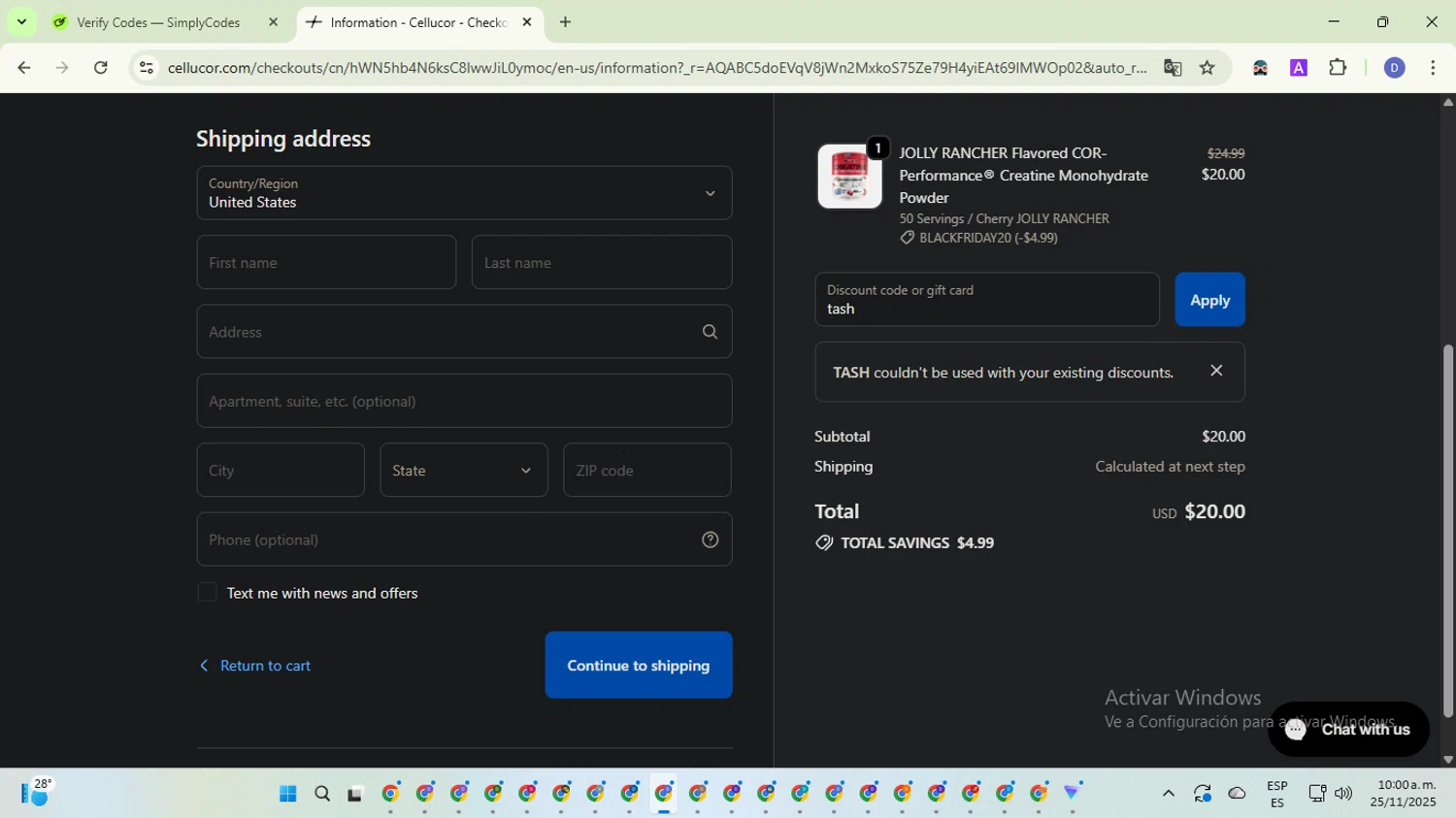Click the Last name field
The image size is (1456, 818).
point(602,262)
